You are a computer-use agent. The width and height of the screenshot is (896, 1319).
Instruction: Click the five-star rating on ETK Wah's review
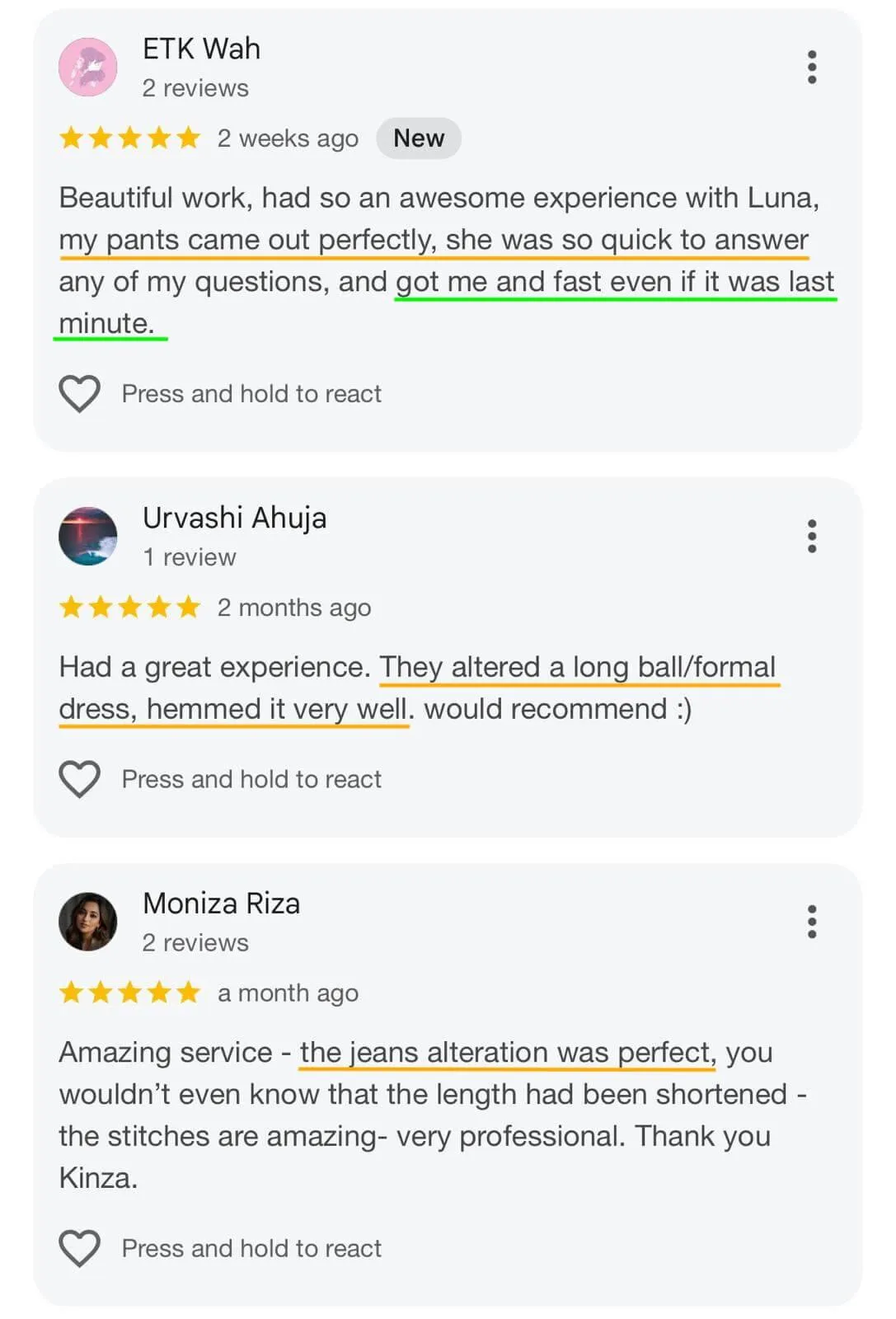pos(130,138)
